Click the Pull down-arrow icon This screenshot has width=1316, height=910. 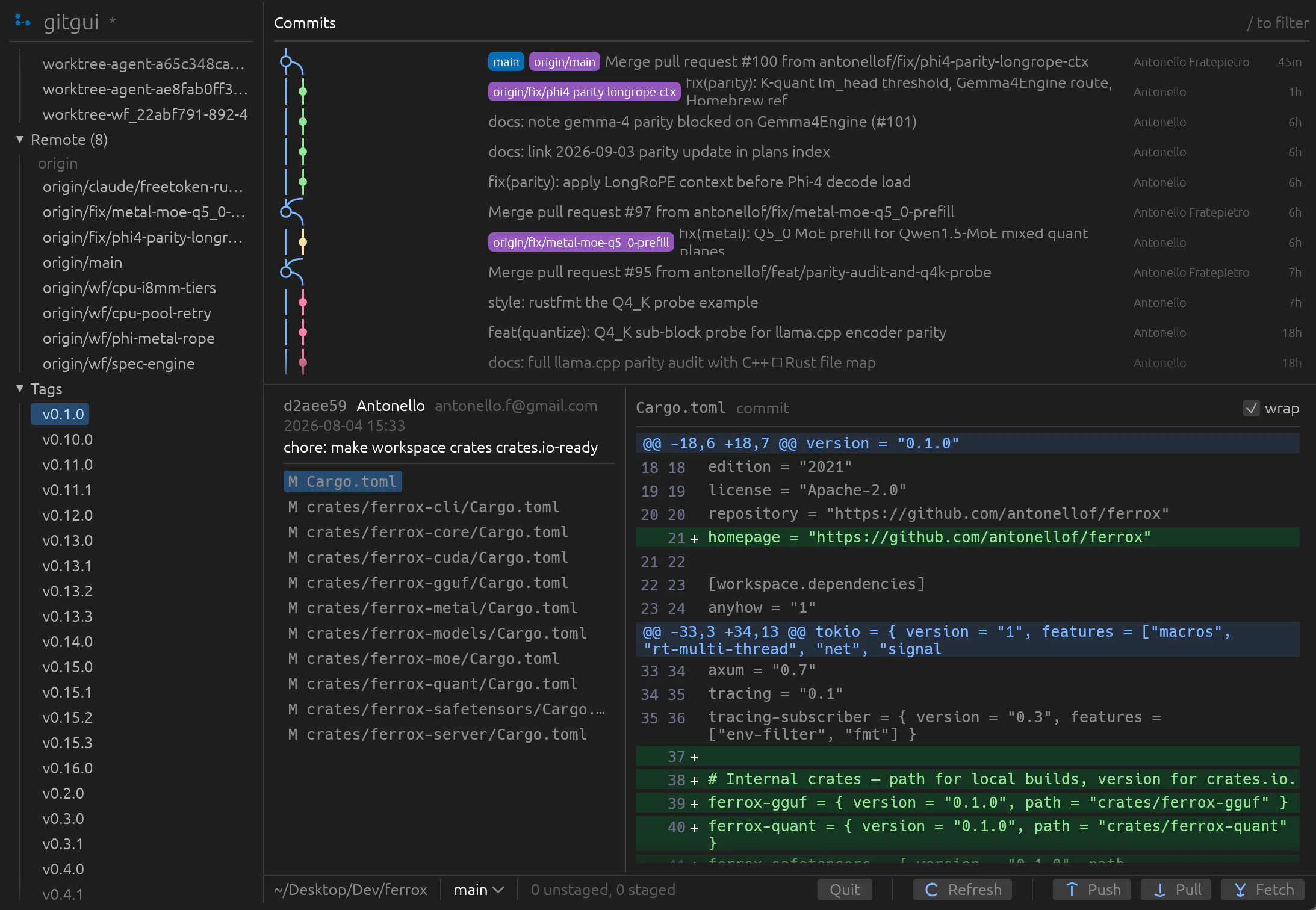[x=1159, y=890]
